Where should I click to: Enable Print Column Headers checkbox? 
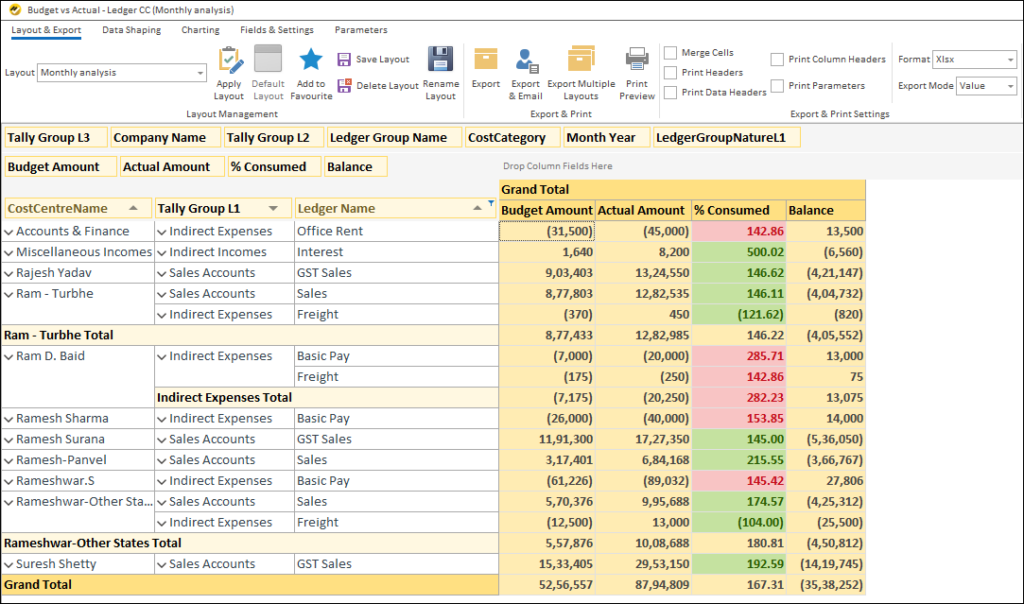point(777,60)
